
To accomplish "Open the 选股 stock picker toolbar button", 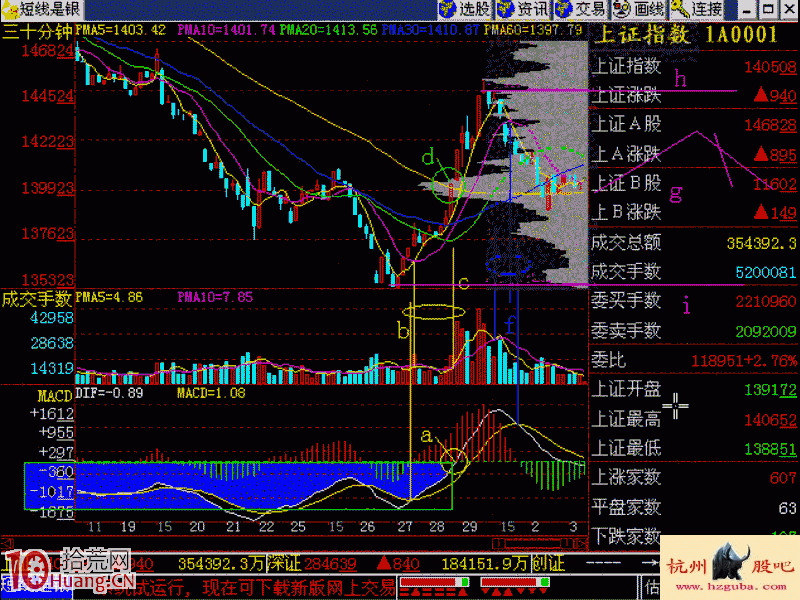I will (x=465, y=9).
